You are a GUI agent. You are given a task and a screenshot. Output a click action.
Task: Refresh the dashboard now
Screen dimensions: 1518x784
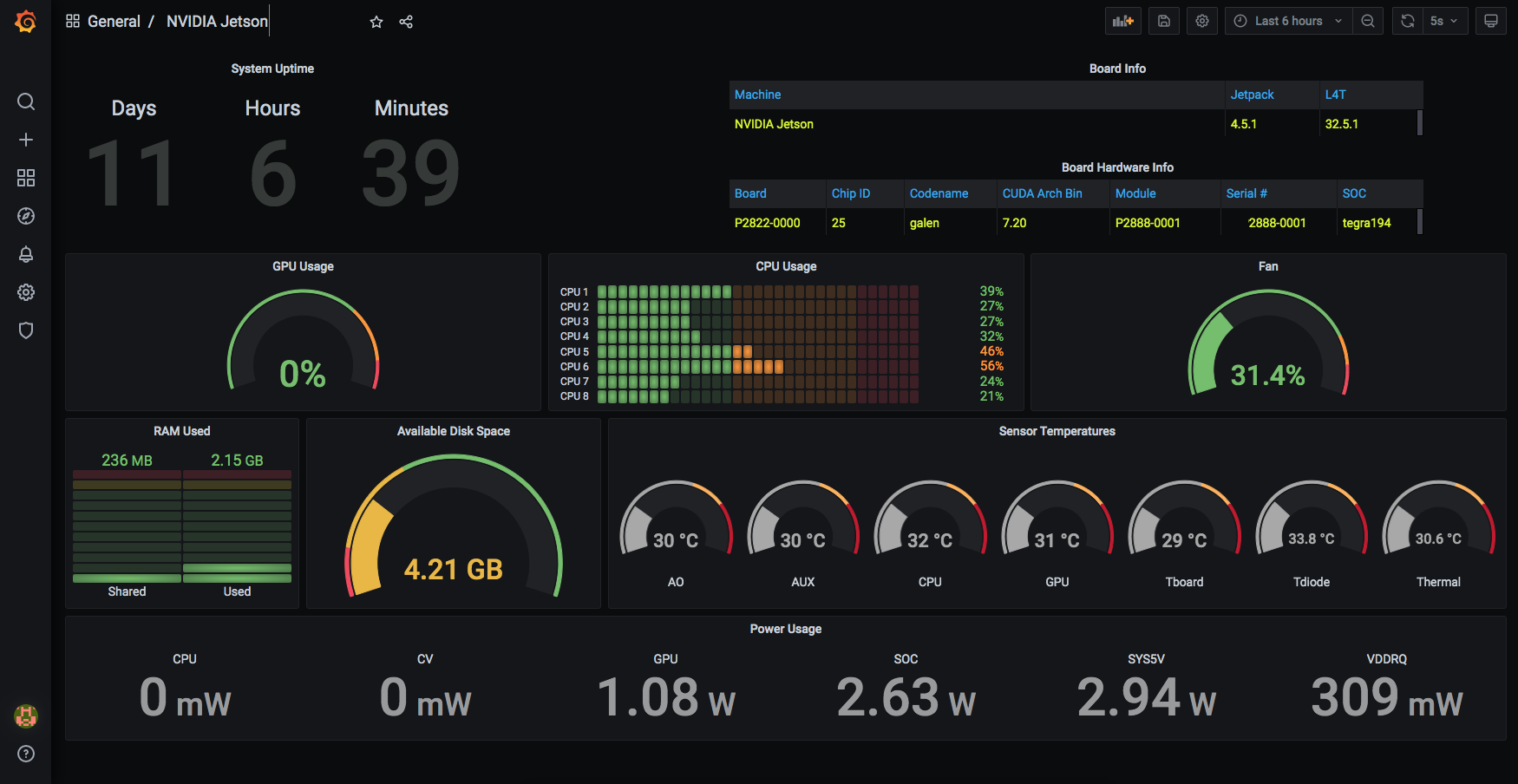point(1408,21)
